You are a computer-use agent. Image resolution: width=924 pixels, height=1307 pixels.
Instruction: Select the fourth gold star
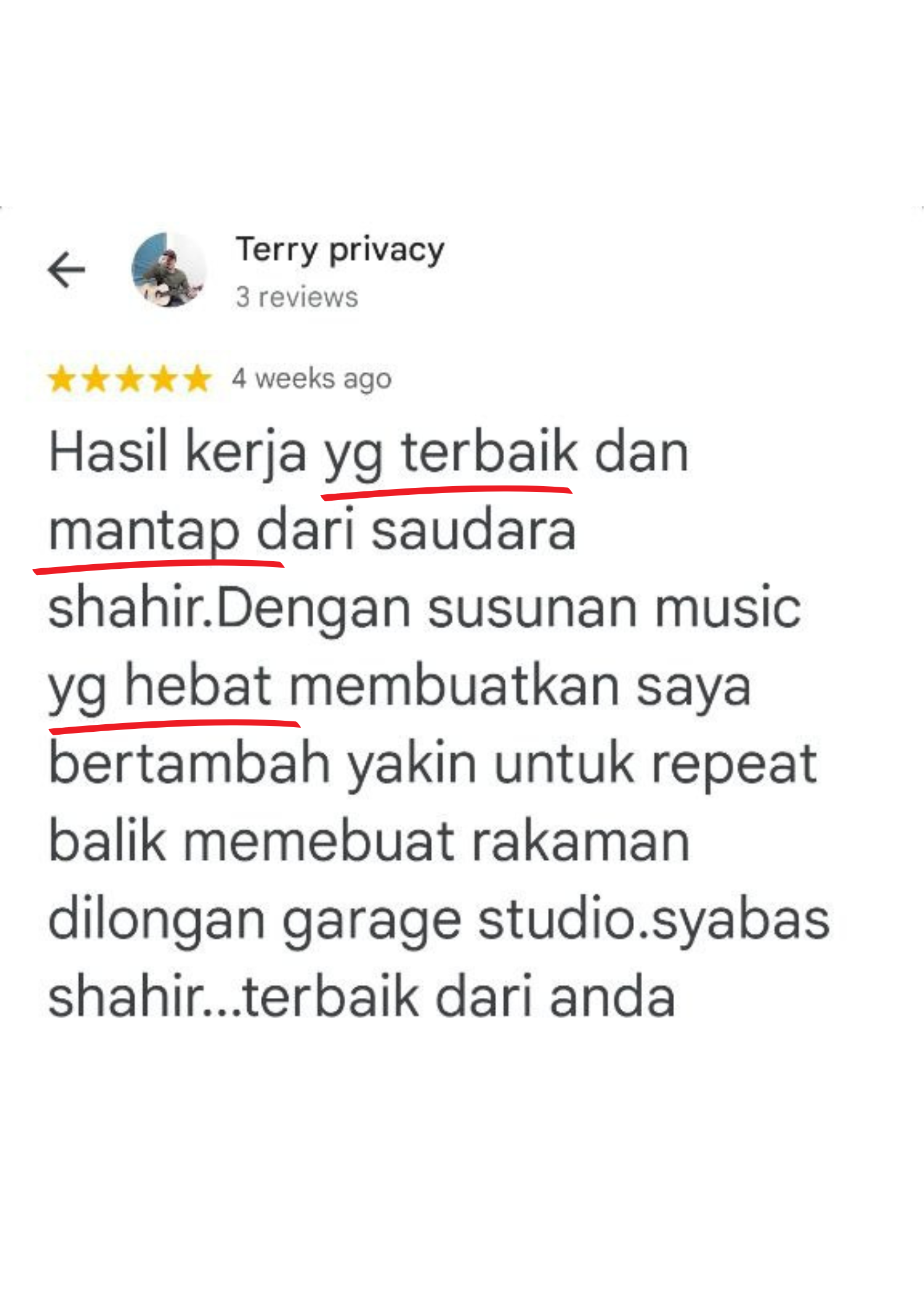coord(164,379)
